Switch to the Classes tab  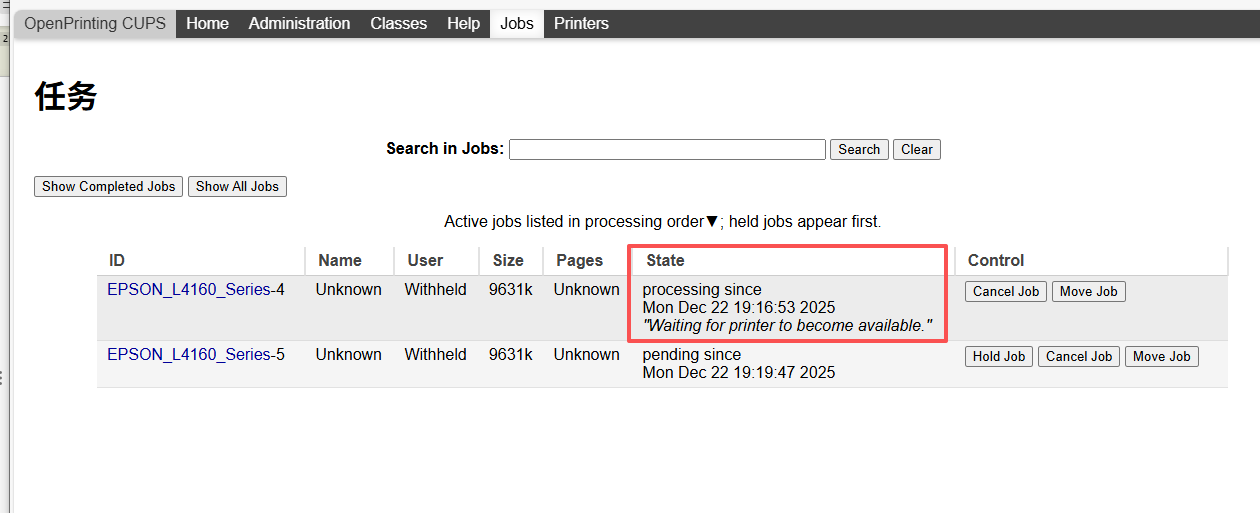pyautogui.click(x=398, y=23)
